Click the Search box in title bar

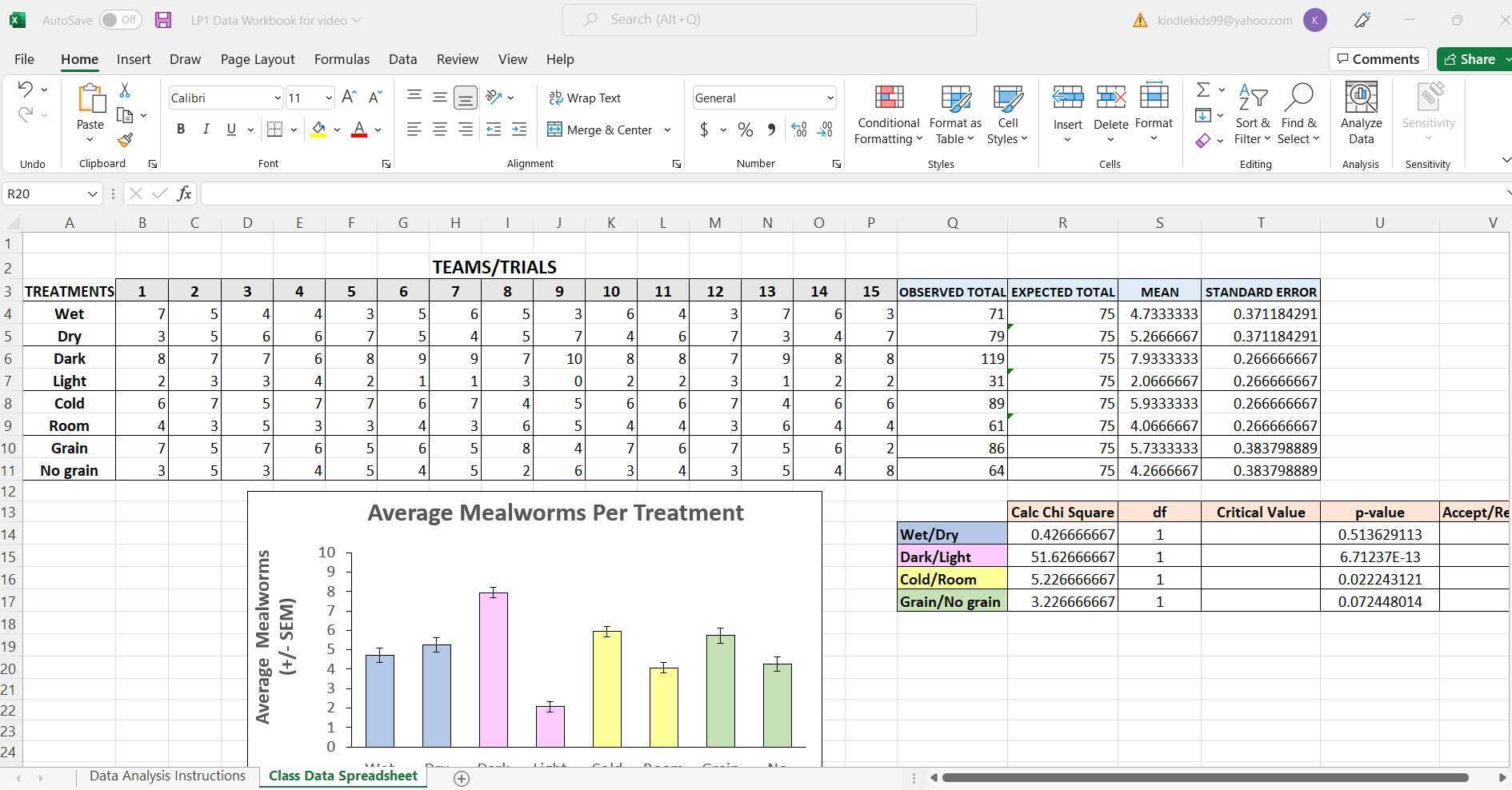(769, 20)
